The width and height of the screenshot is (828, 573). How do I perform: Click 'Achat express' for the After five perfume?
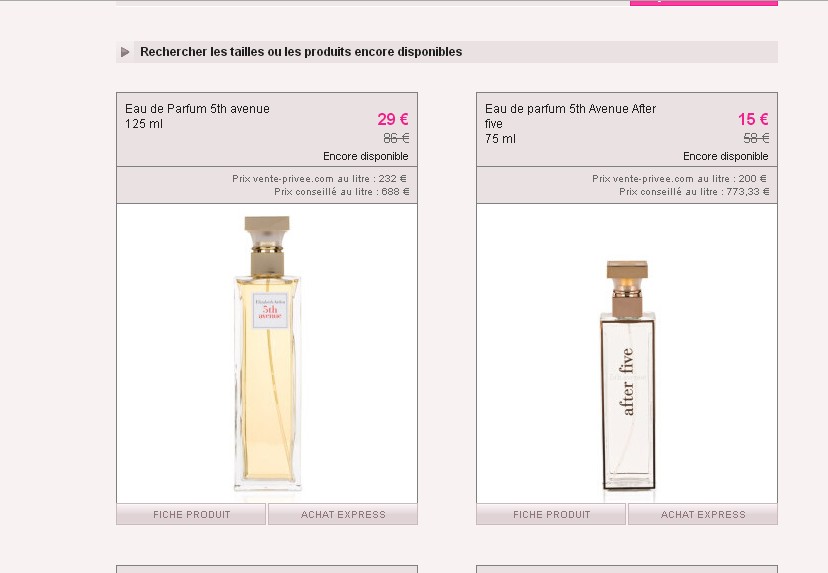point(703,515)
